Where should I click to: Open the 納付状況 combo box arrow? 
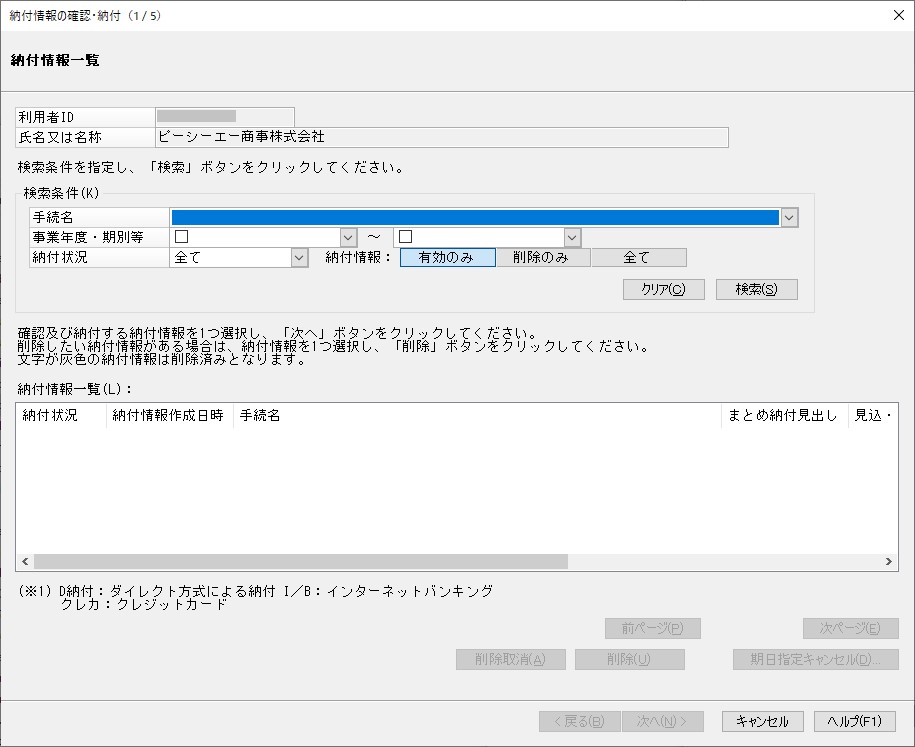click(x=299, y=257)
